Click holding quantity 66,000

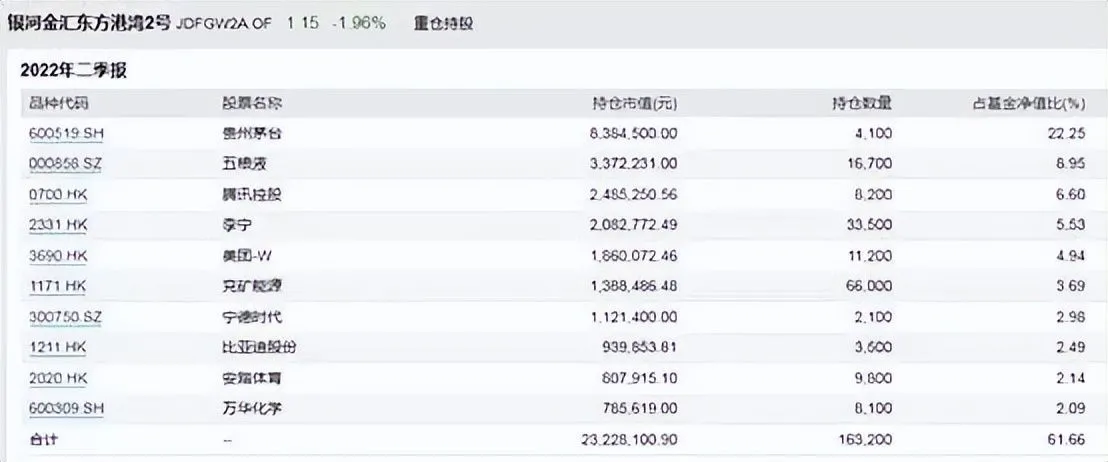871,286
